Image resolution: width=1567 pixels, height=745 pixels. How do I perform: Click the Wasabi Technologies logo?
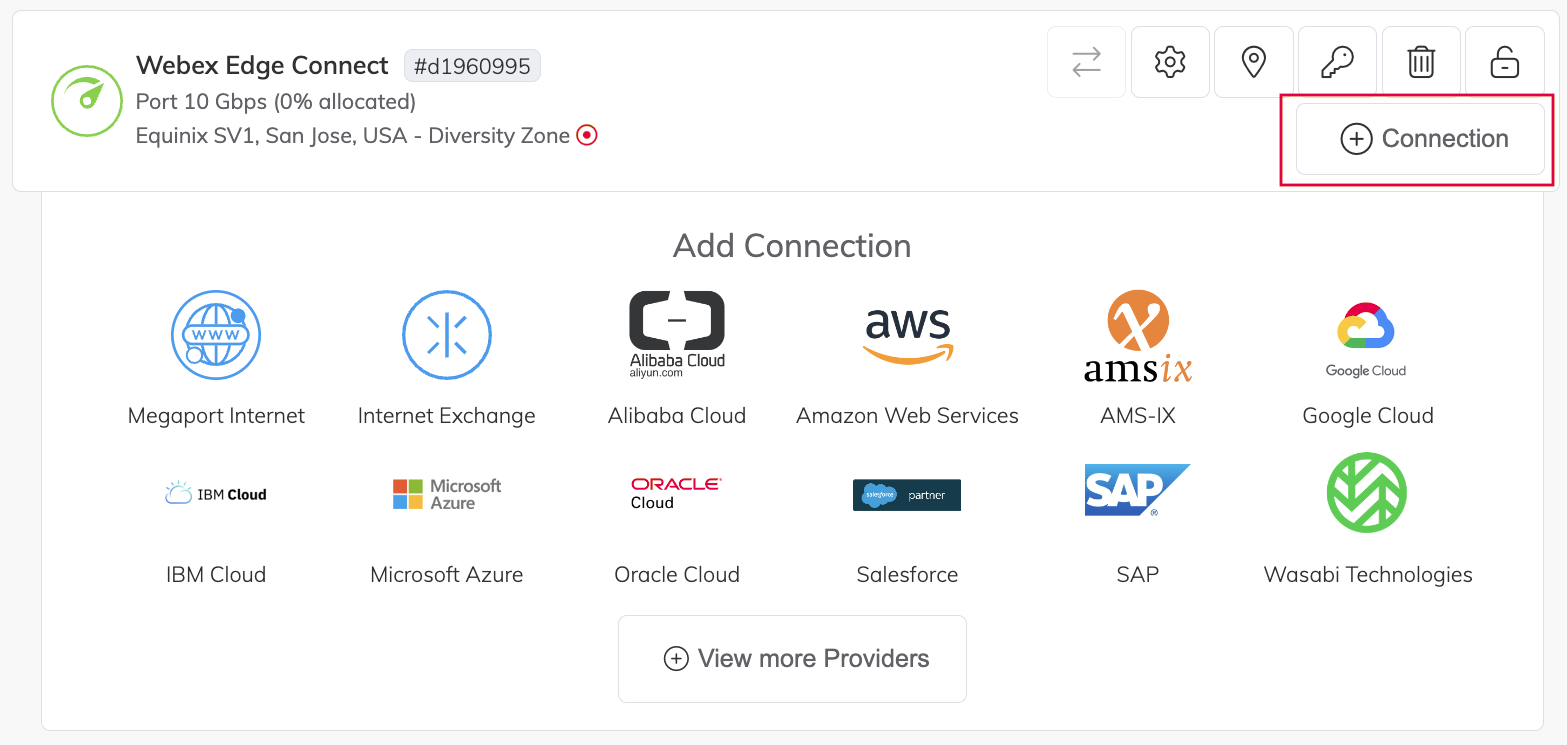pos(1366,492)
